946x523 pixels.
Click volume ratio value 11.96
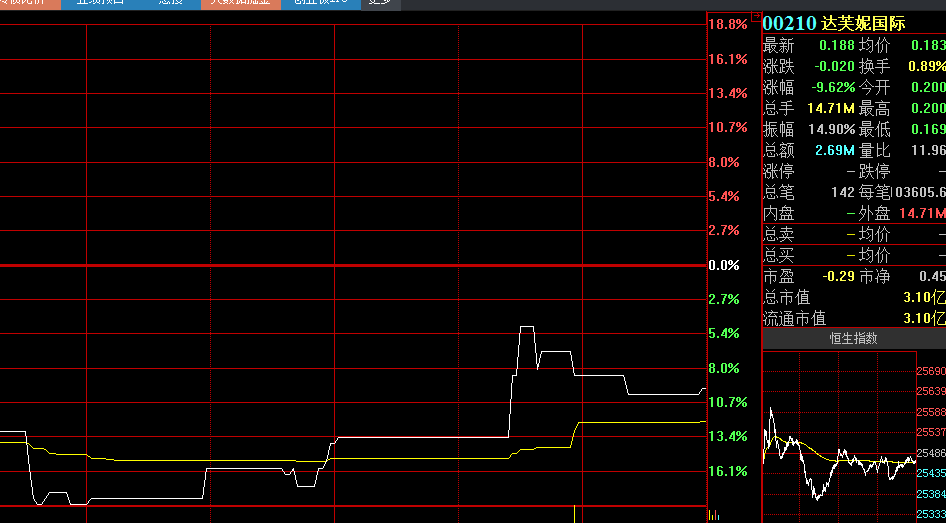tap(928, 150)
